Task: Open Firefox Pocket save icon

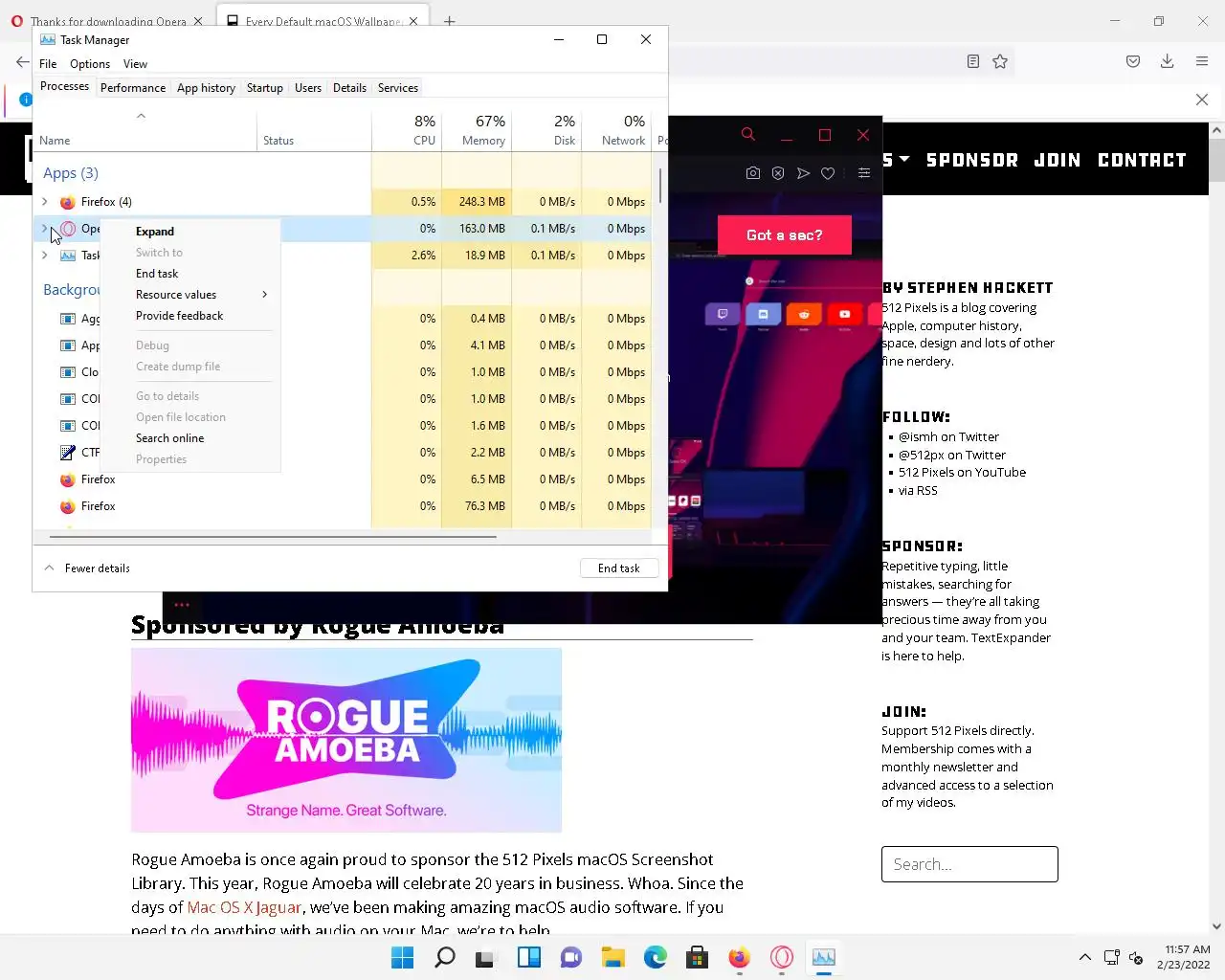Action: point(1133,61)
